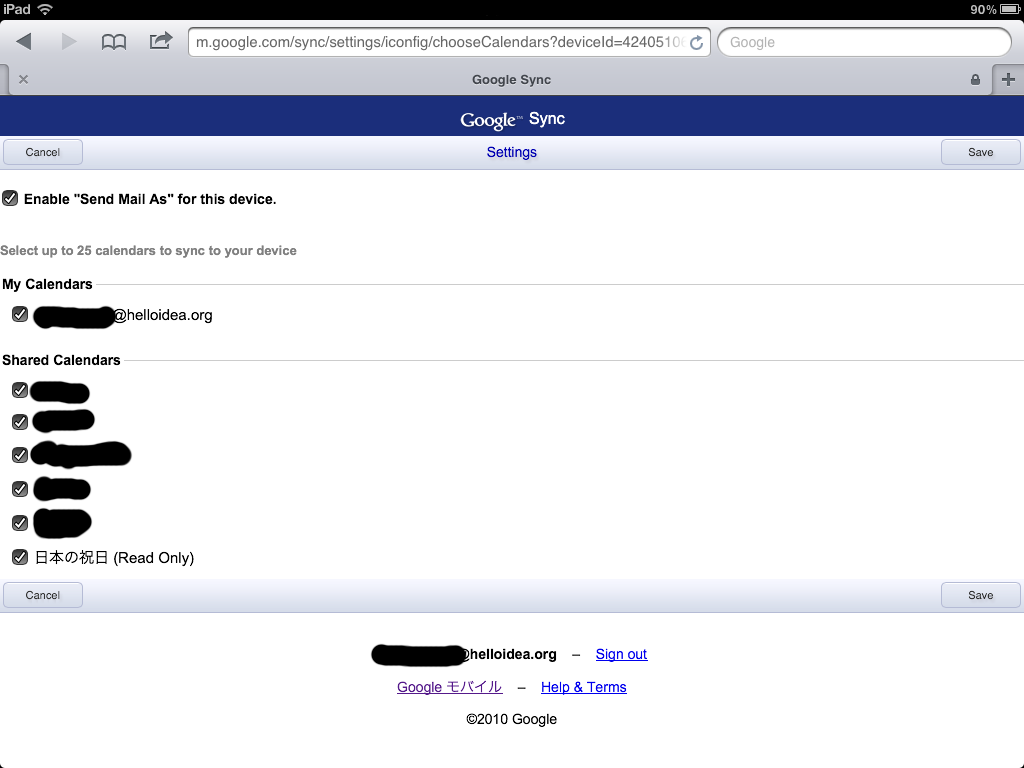
Task: Select the Google Sync tab title
Action: tap(511, 80)
